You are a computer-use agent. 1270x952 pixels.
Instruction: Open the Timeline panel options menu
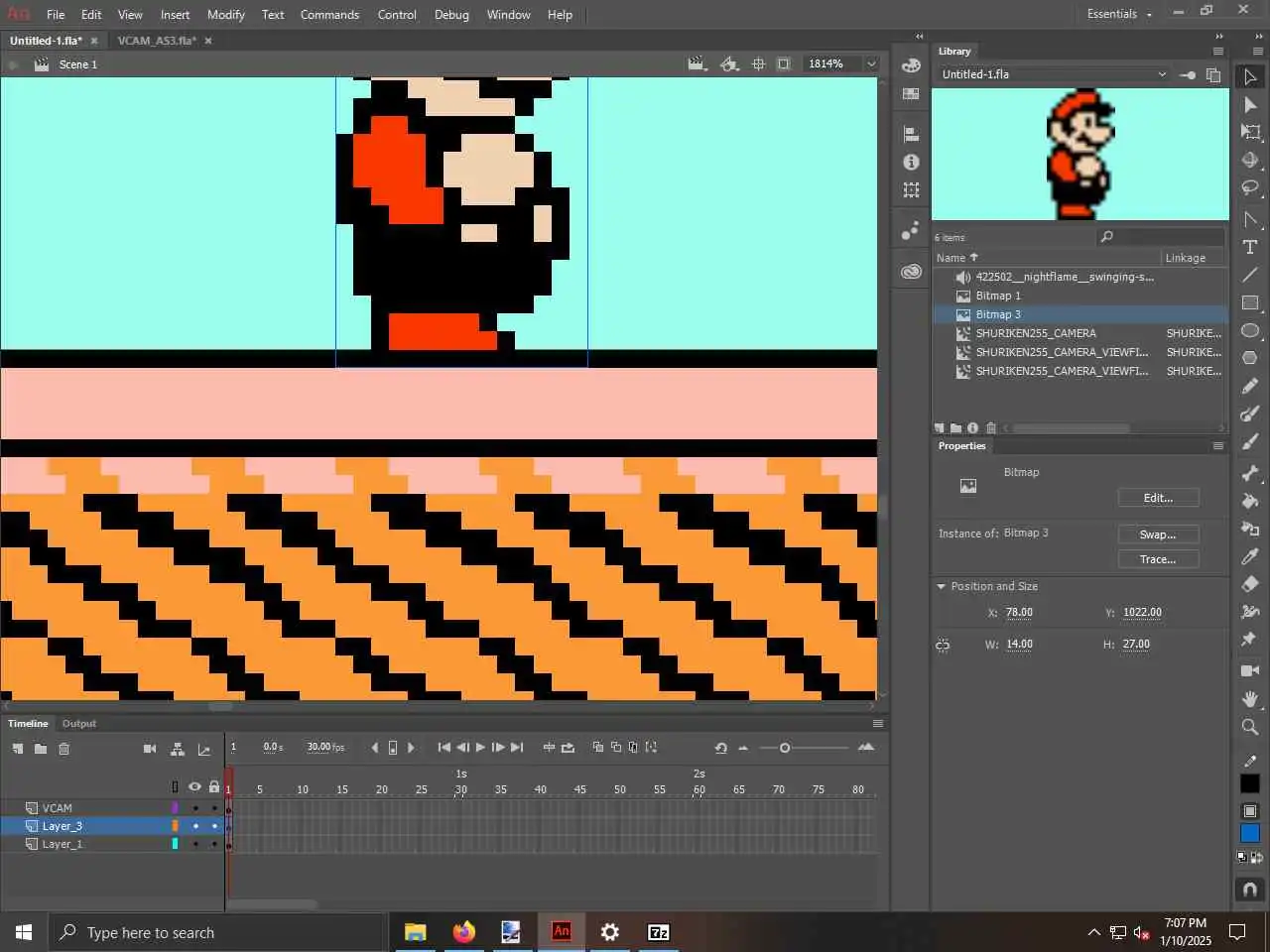[x=878, y=724]
